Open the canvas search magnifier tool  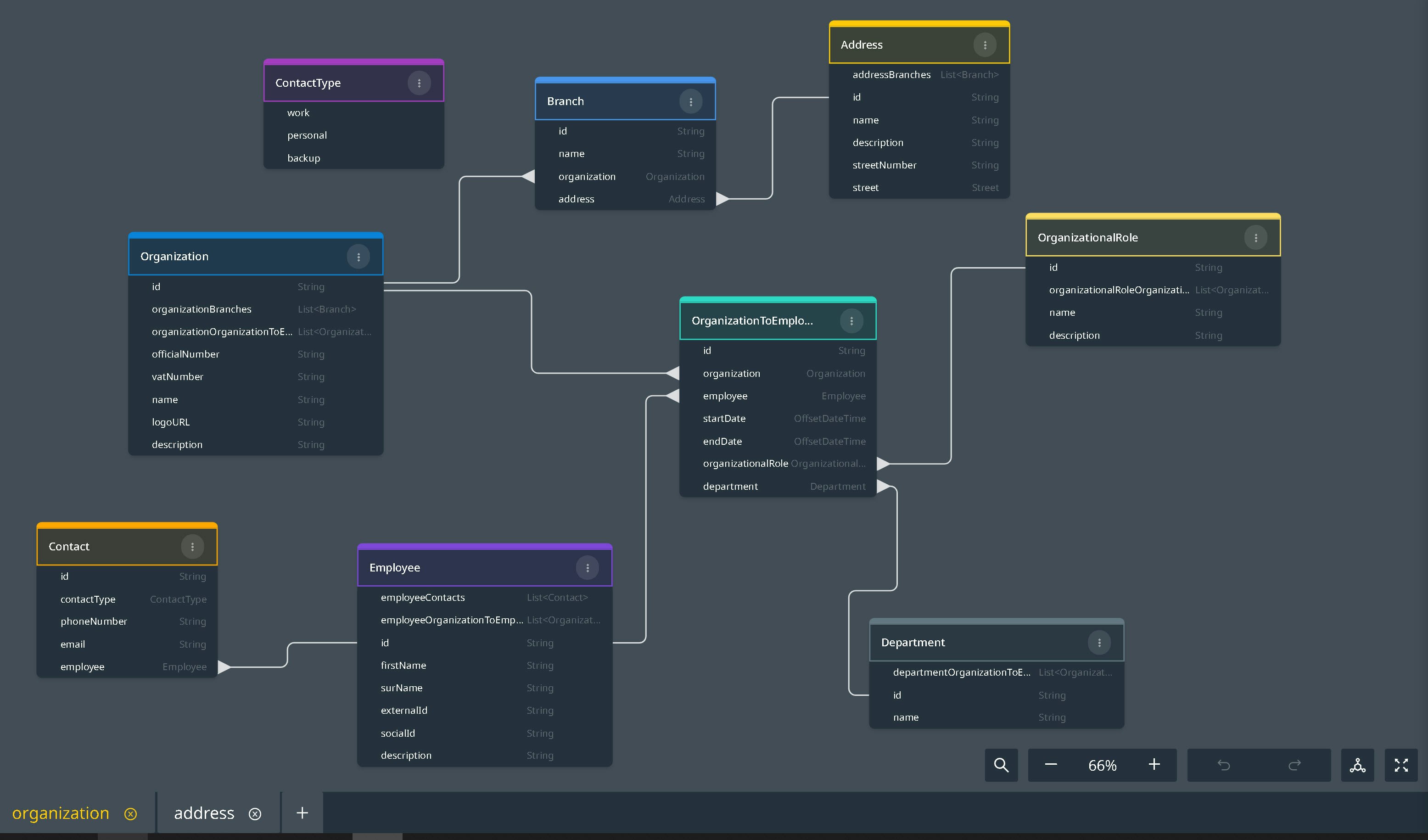(1001, 765)
